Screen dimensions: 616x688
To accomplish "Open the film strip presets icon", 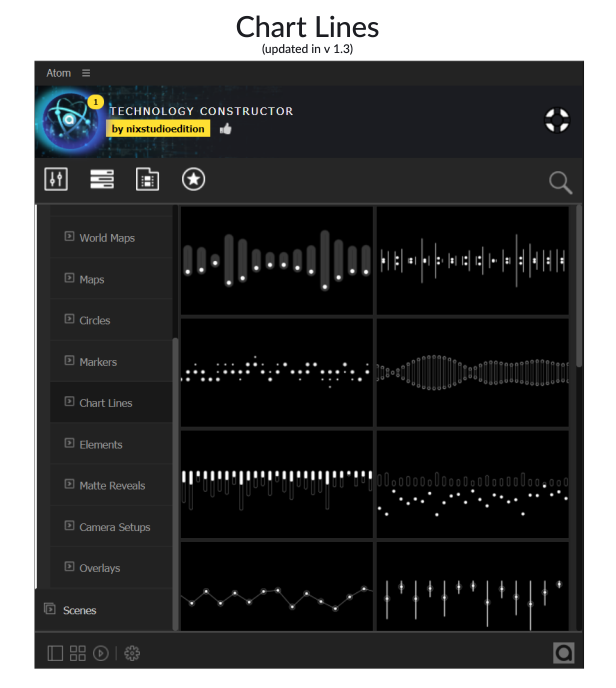I will click(147, 180).
